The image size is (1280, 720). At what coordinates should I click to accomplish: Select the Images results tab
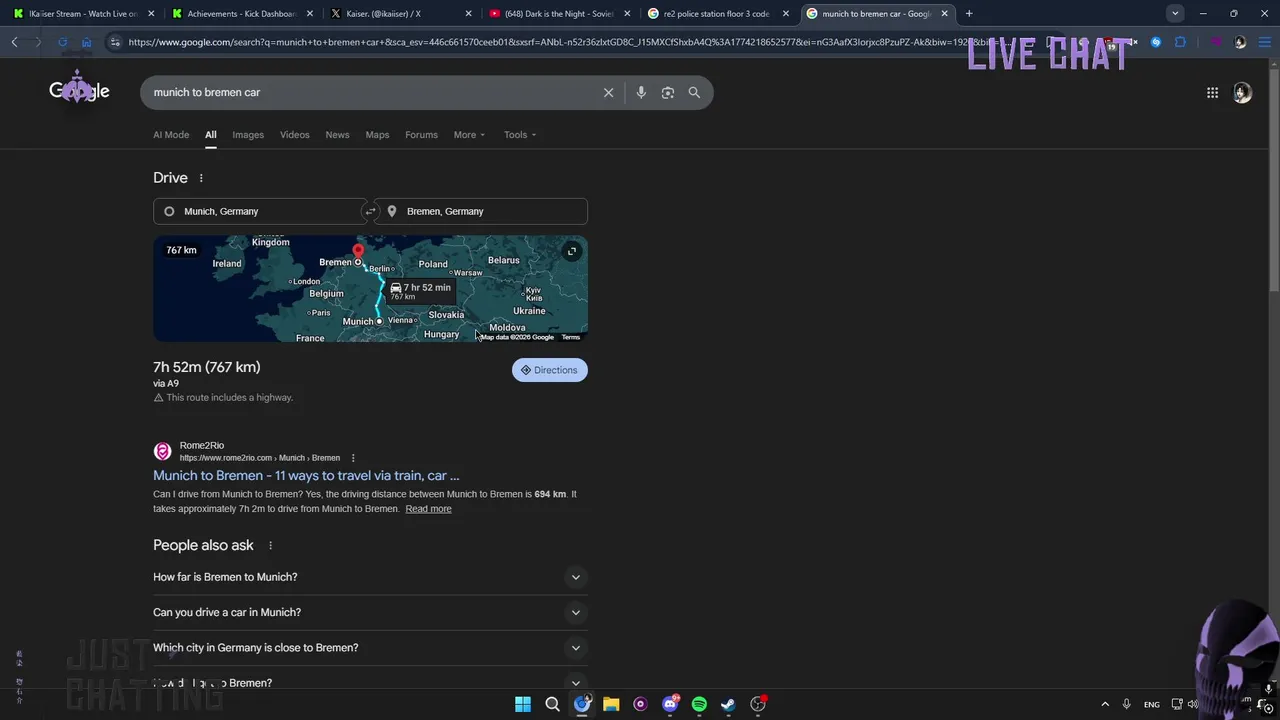coord(248,135)
